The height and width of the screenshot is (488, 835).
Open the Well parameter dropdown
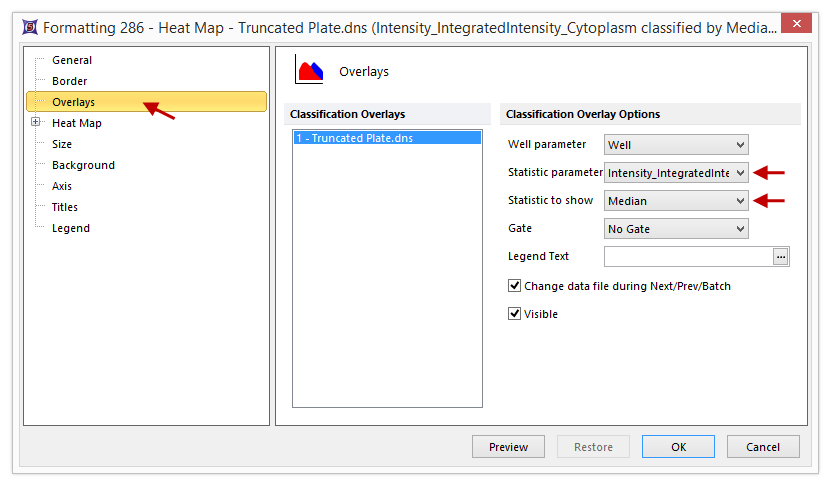677,145
